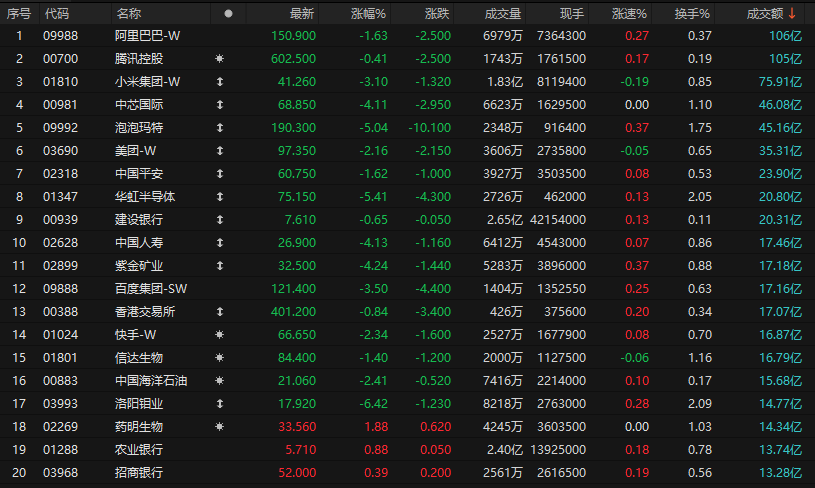Click the star marker next to 药明生物
Viewport: 815px width, 488px height.
(219, 426)
